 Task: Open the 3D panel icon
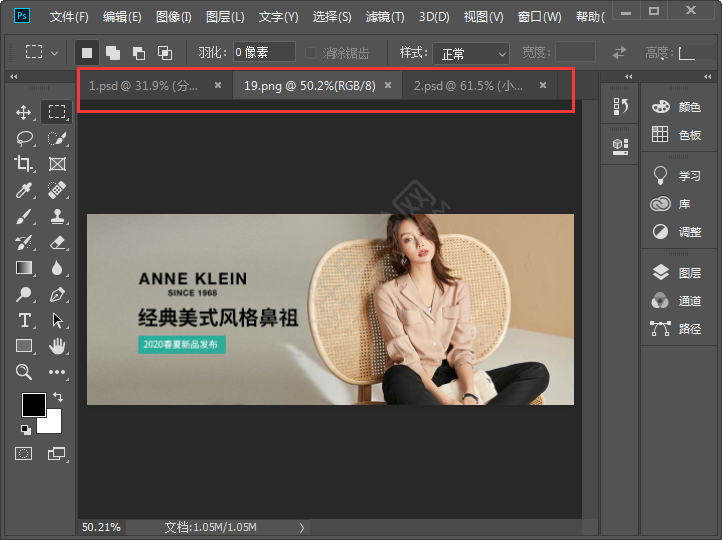(620, 146)
